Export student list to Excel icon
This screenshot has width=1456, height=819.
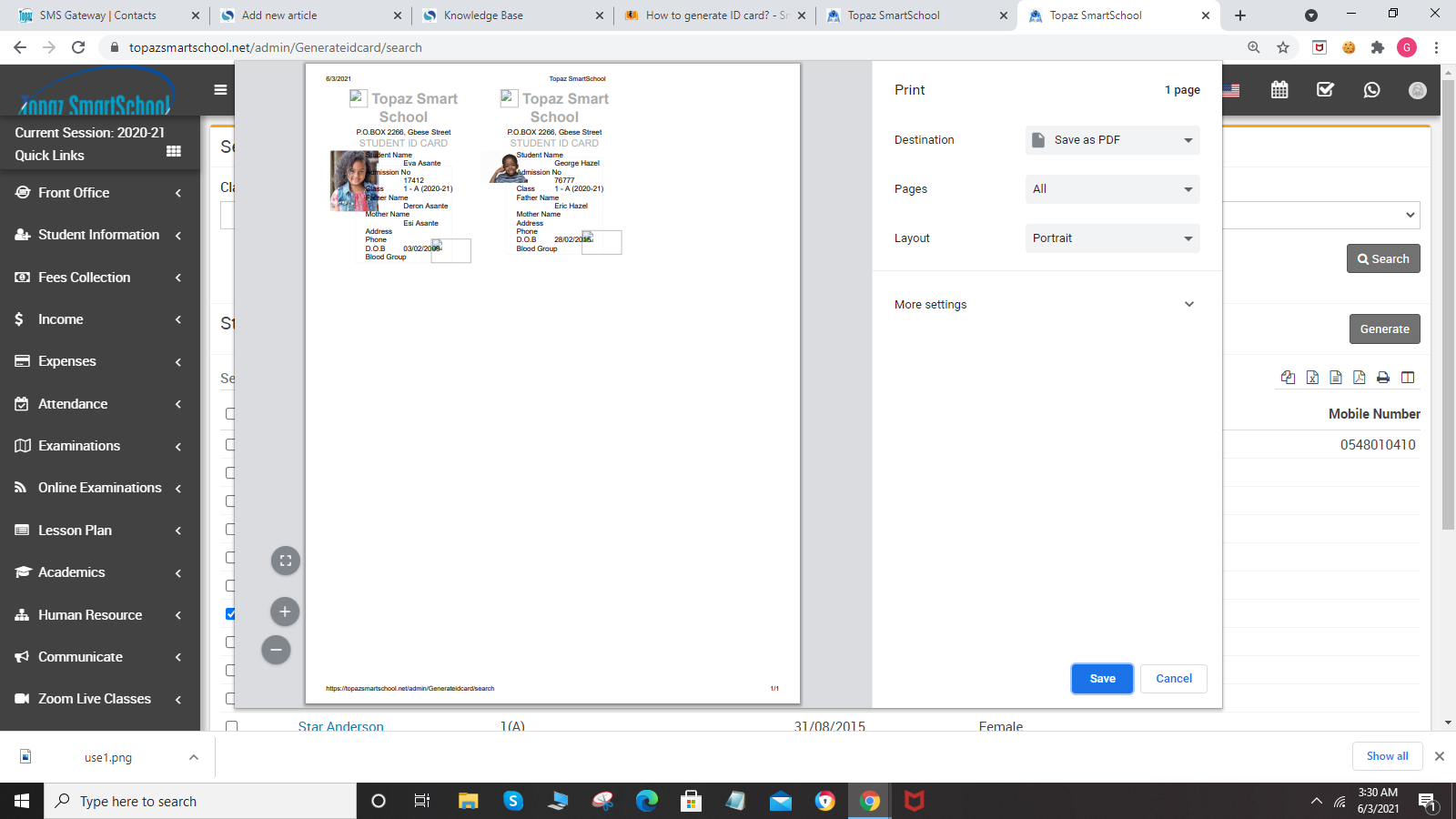(1312, 377)
